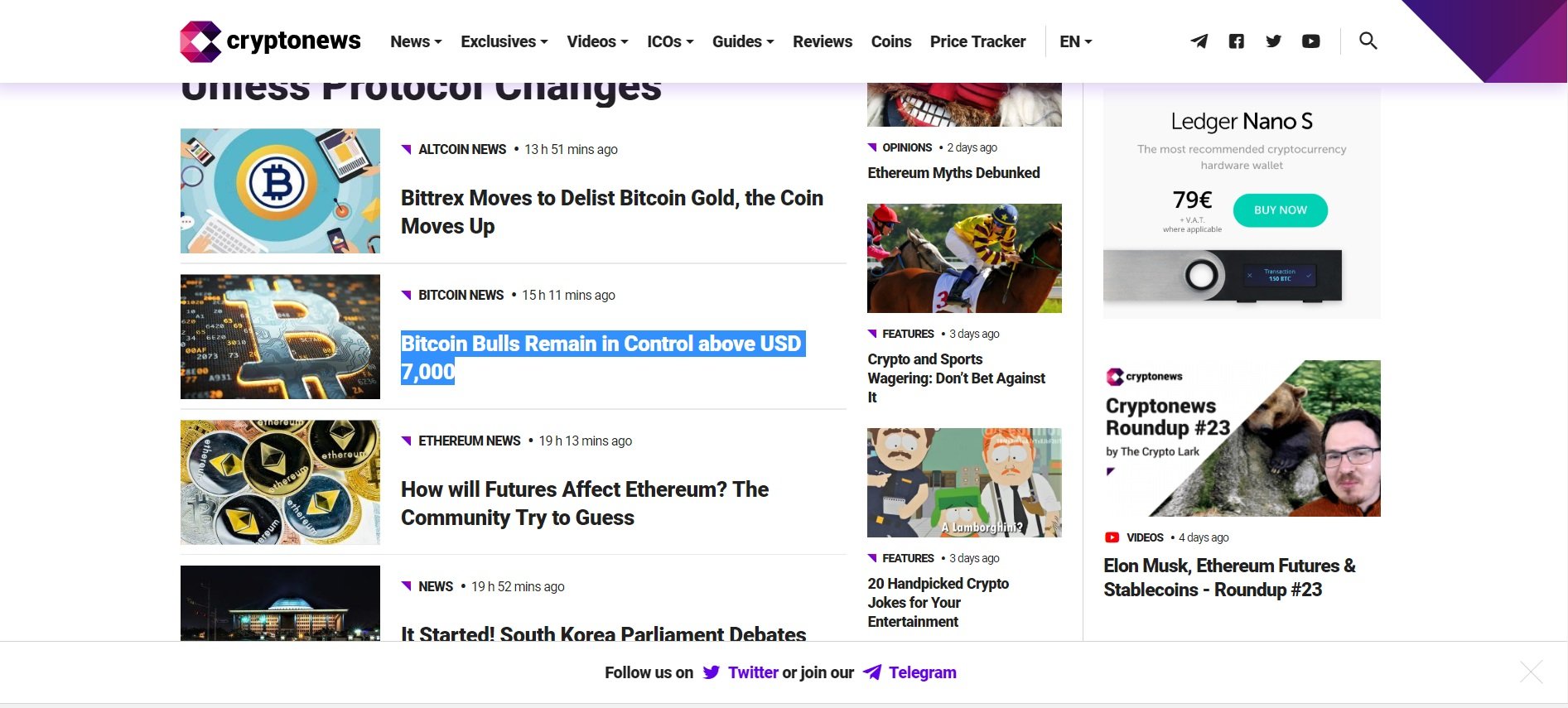Open Elon Musk, Ethereum Futures Roundup #23 link
This screenshot has width=1568, height=708.
[x=1229, y=578]
